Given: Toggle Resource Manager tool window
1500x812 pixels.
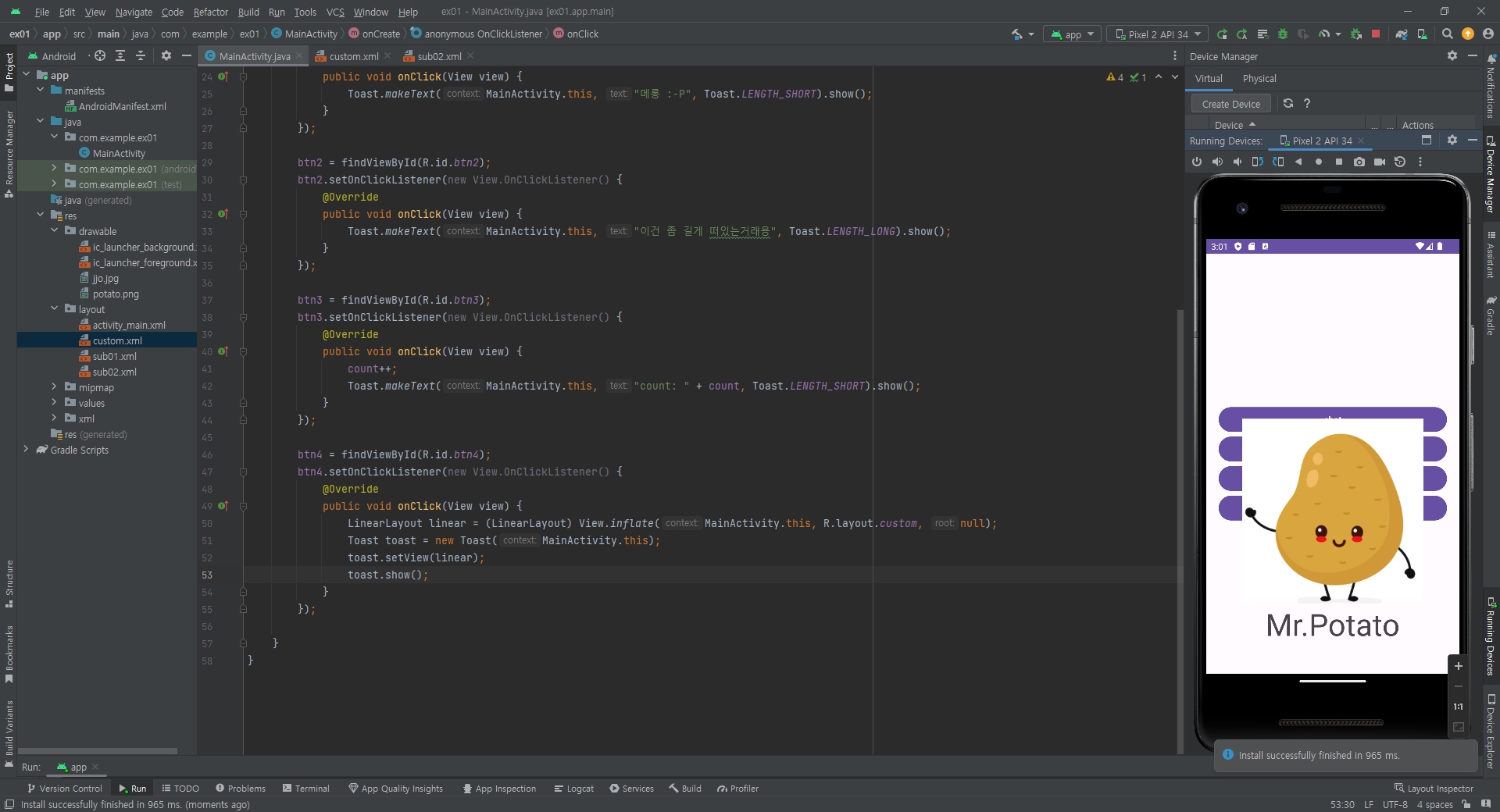Looking at the screenshot, I should point(9,154).
